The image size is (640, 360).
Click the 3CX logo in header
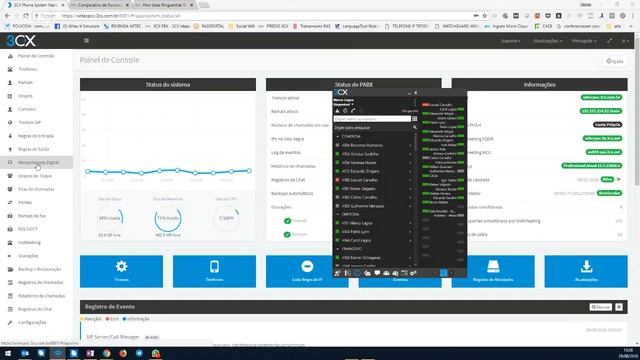[x=21, y=41]
